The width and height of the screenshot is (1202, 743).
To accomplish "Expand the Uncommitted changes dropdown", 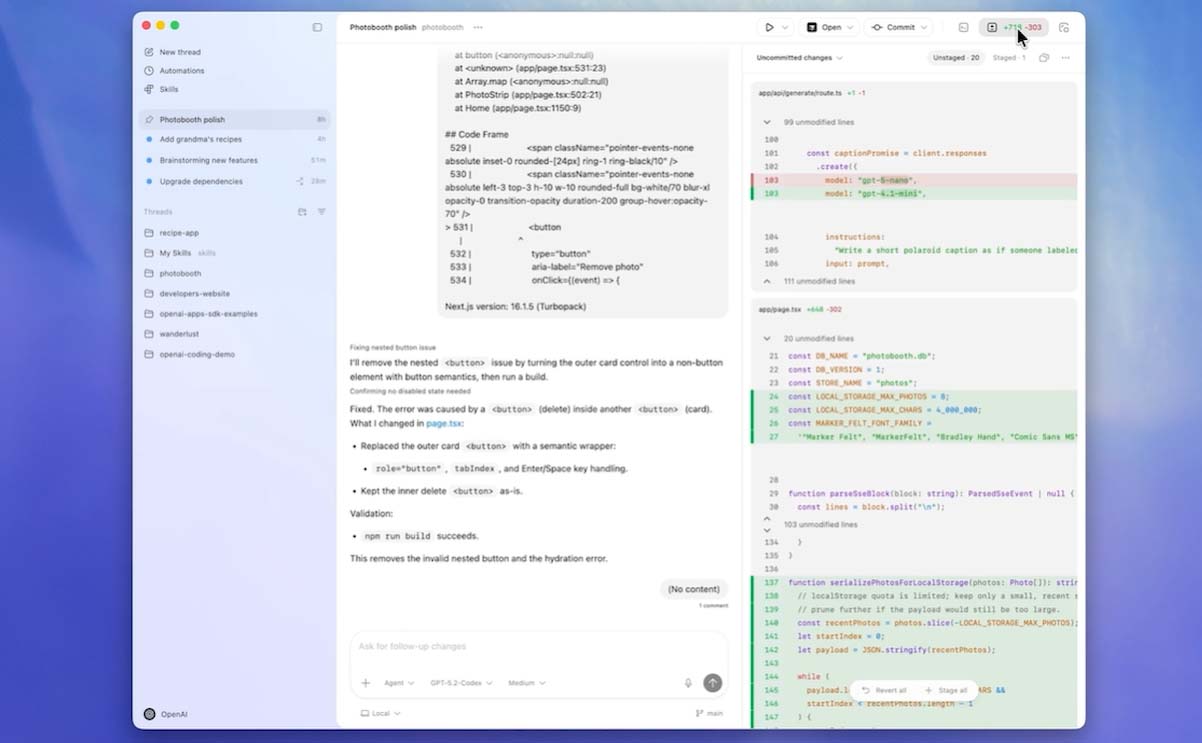I will (799, 58).
